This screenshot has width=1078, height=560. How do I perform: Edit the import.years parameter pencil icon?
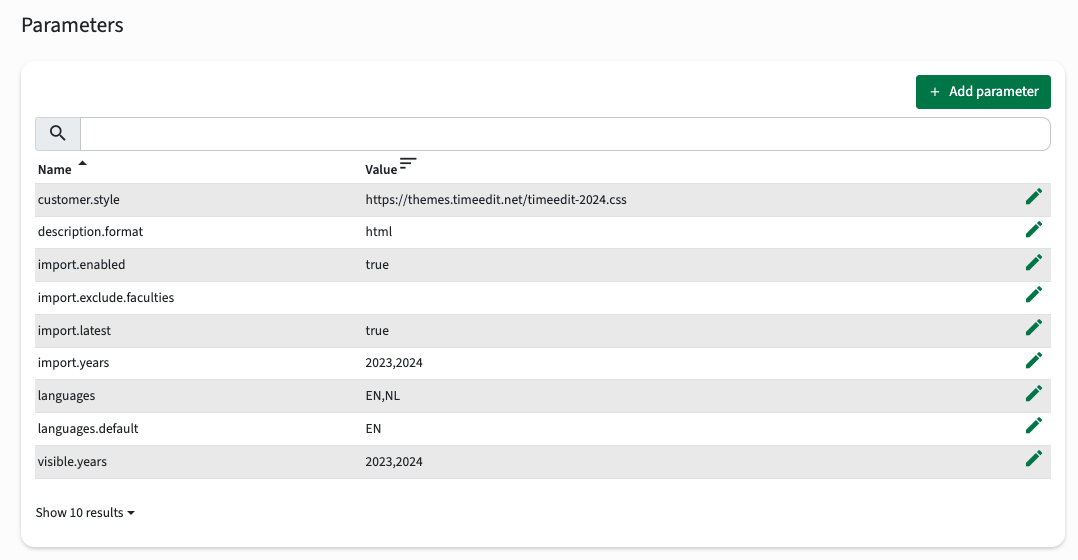pos(1033,361)
